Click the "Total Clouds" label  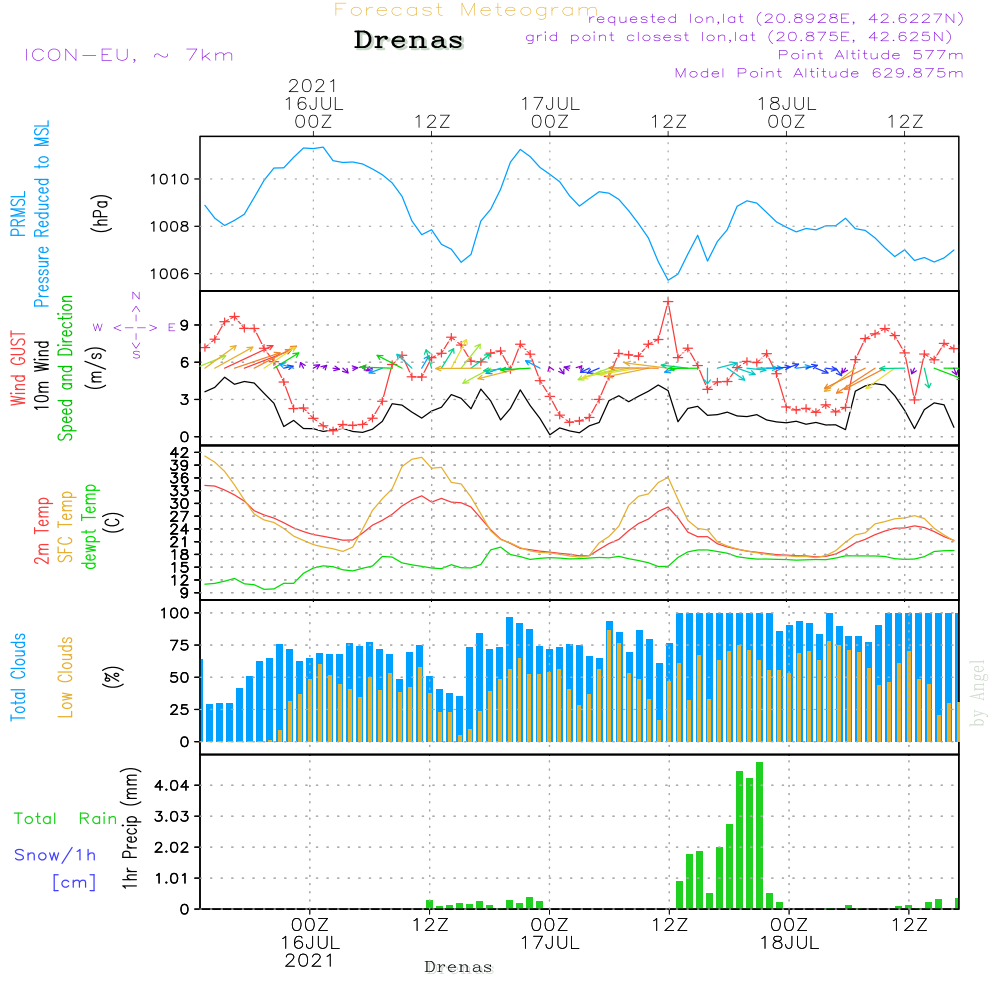[18, 677]
